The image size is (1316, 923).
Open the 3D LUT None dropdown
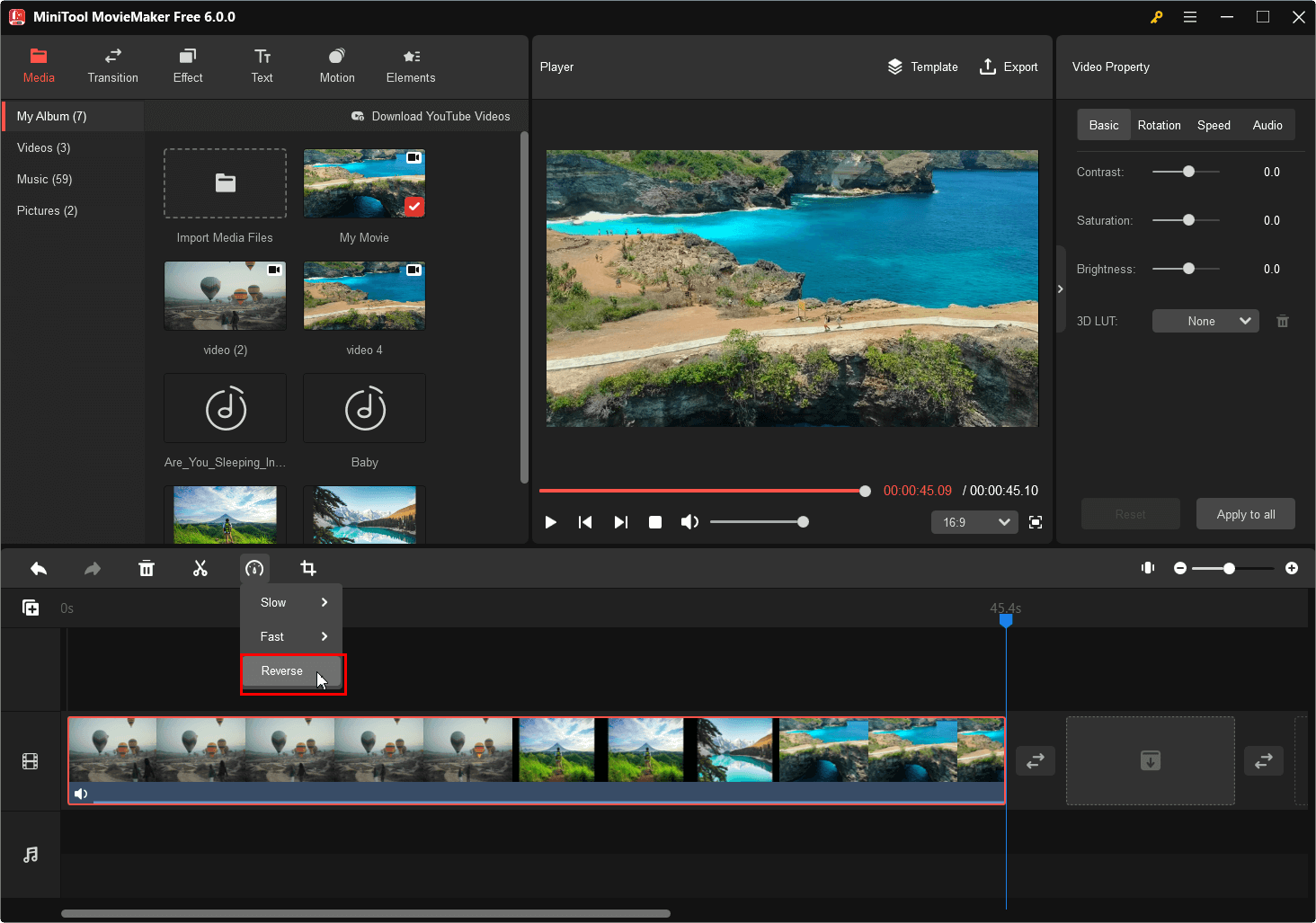click(1205, 321)
